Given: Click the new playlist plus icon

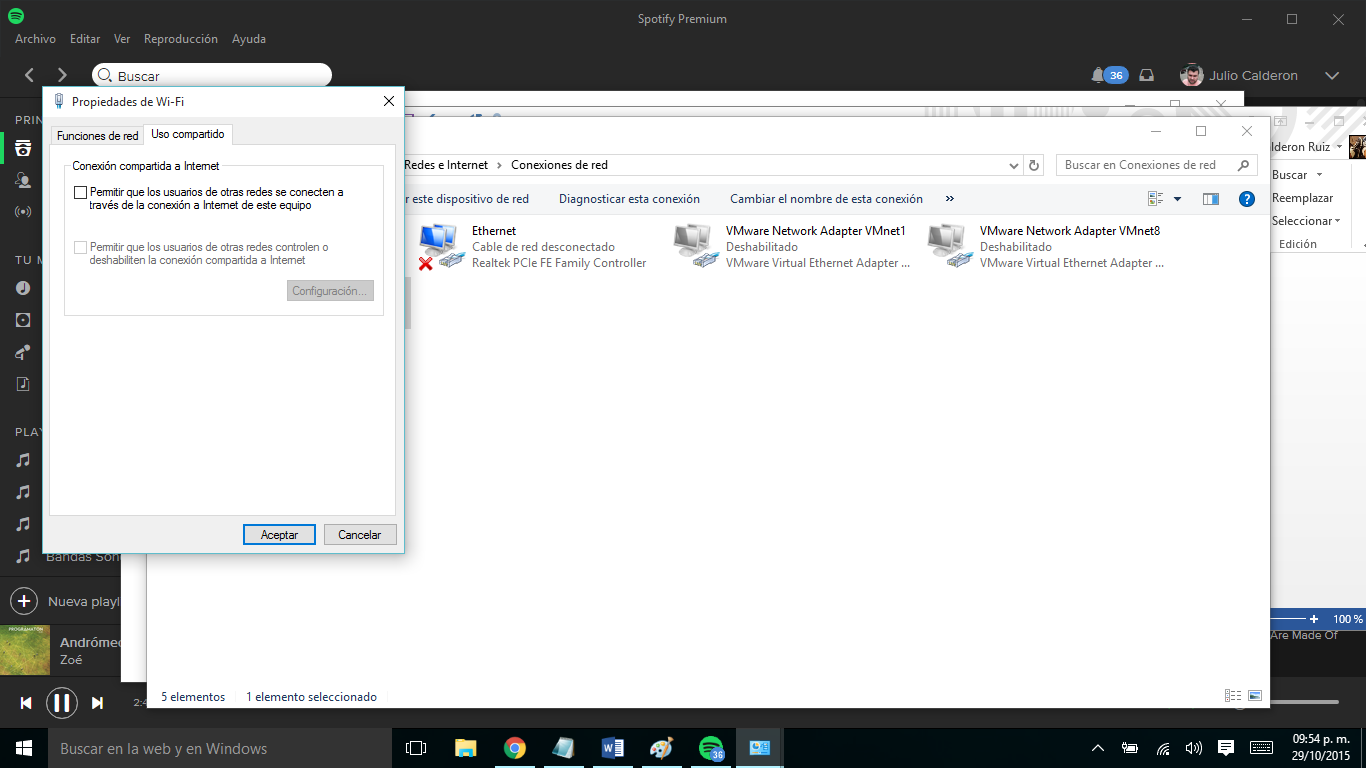Looking at the screenshot, I should [24, 601].
